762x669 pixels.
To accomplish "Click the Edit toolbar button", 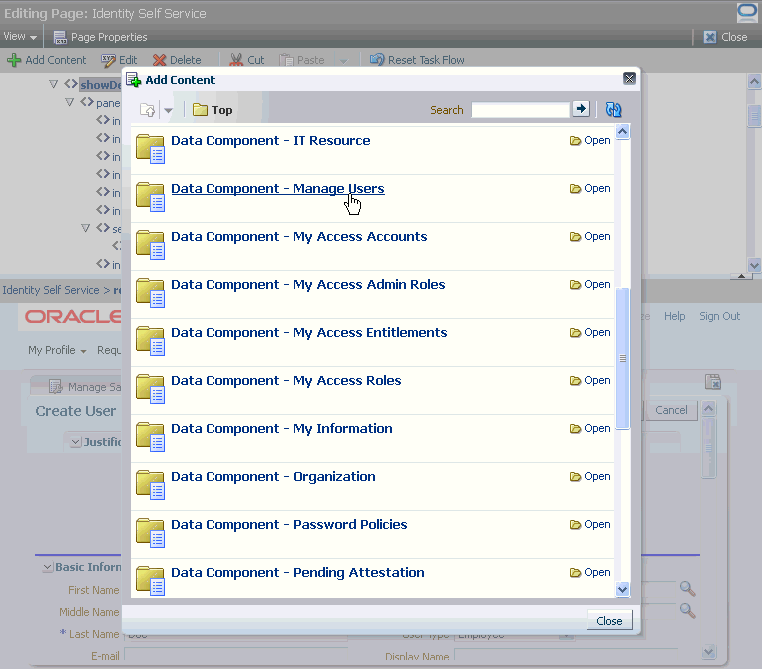I will (x=120, y=60).
